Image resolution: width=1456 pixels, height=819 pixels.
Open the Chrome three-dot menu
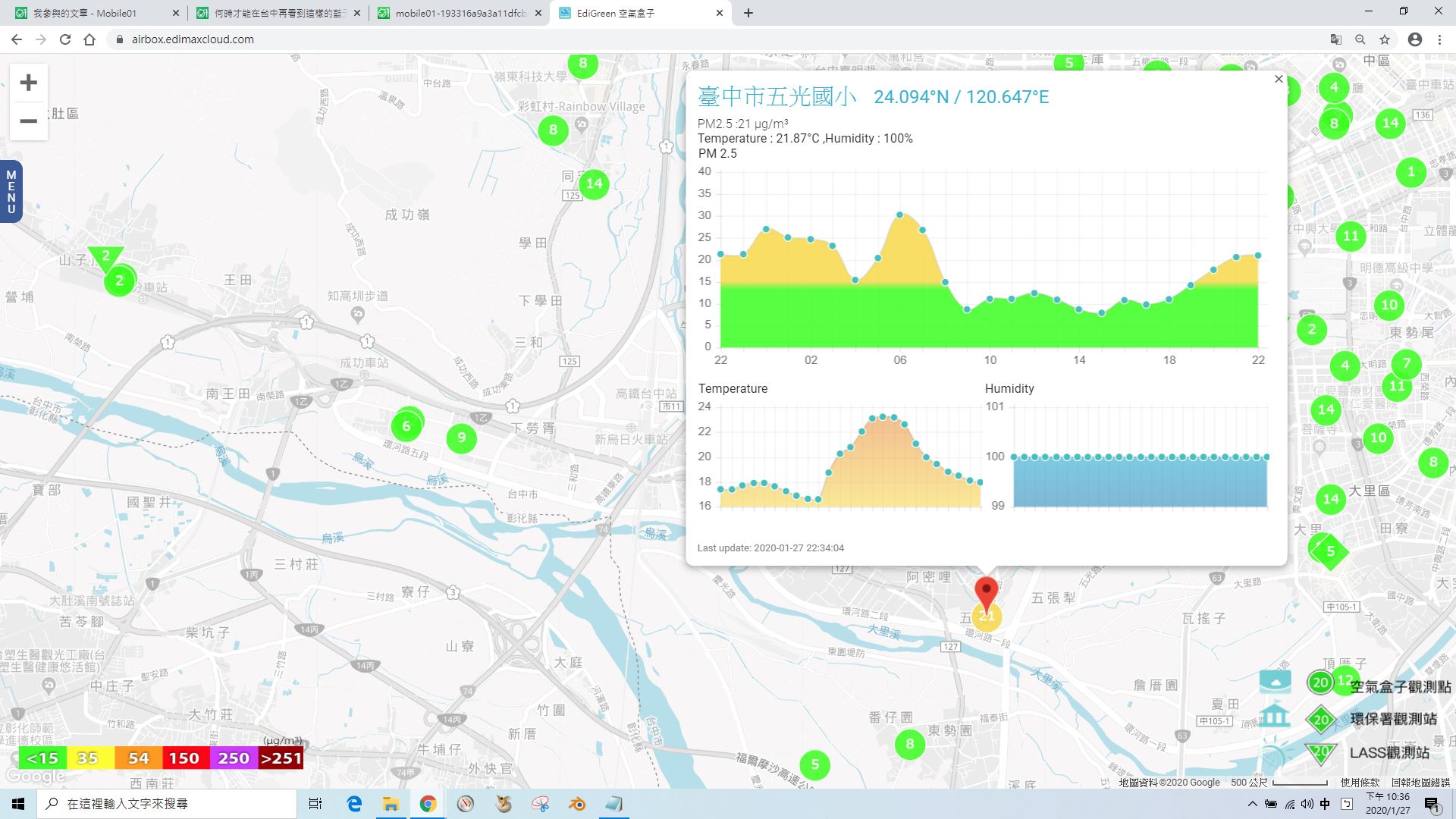1439,39
